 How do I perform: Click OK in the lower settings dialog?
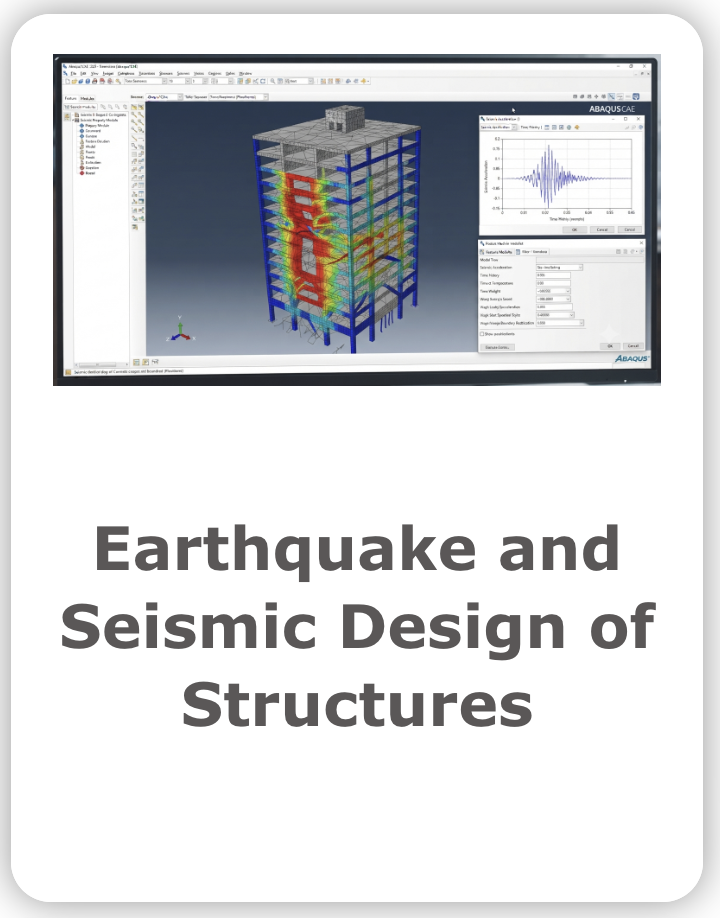[610, 346]
